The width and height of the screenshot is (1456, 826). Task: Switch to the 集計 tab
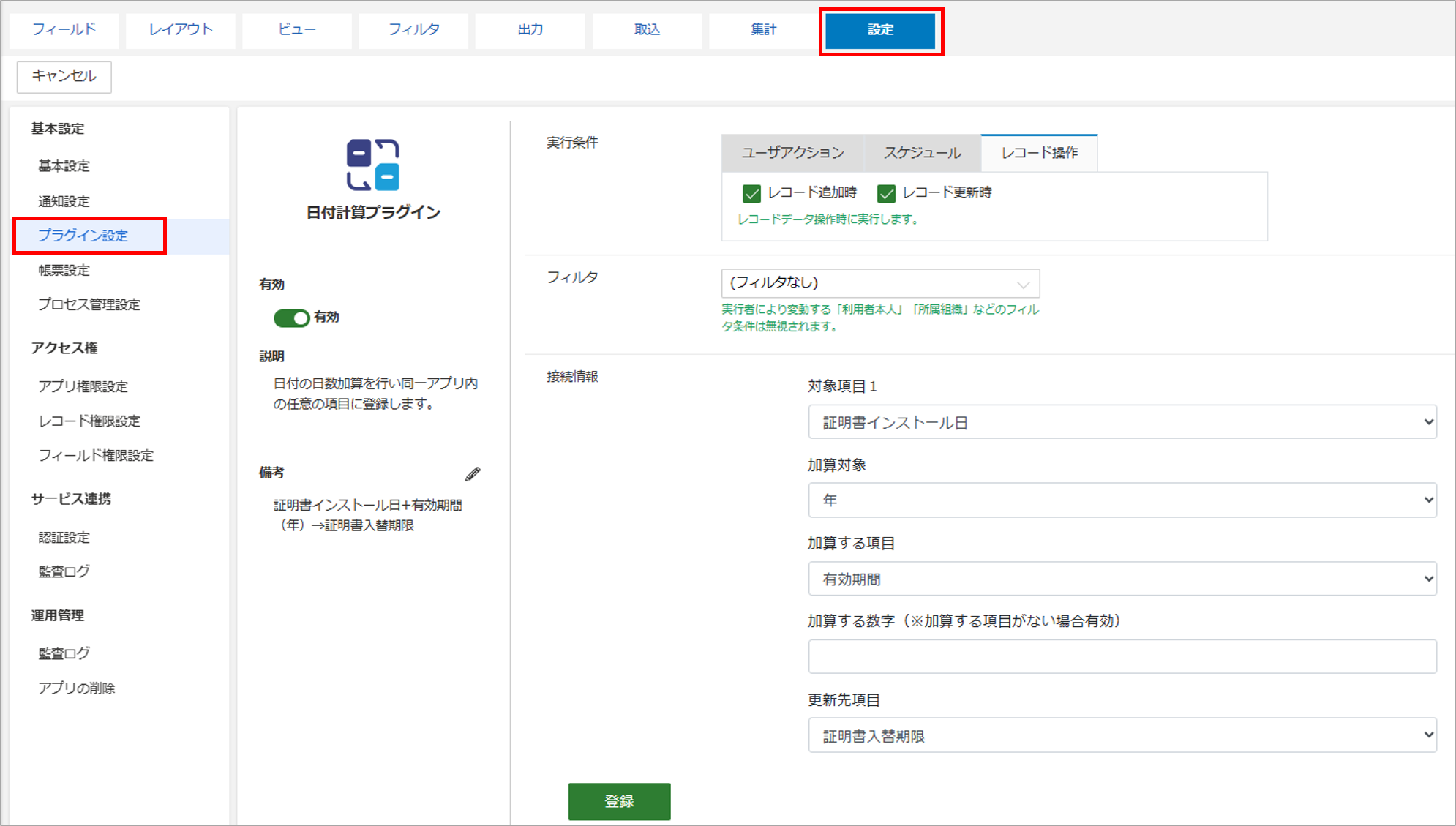click(763, 30)
